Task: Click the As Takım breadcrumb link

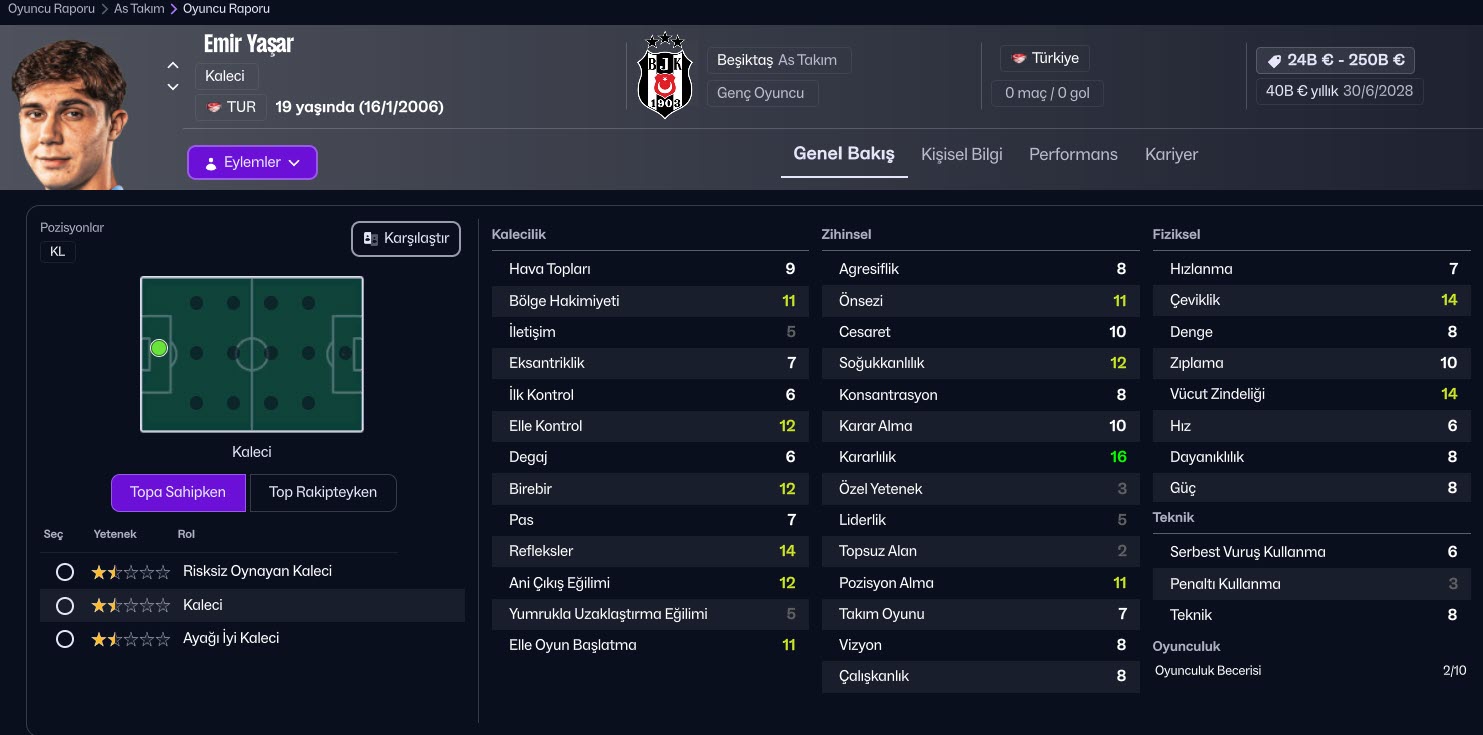Action: pos(139,9)
